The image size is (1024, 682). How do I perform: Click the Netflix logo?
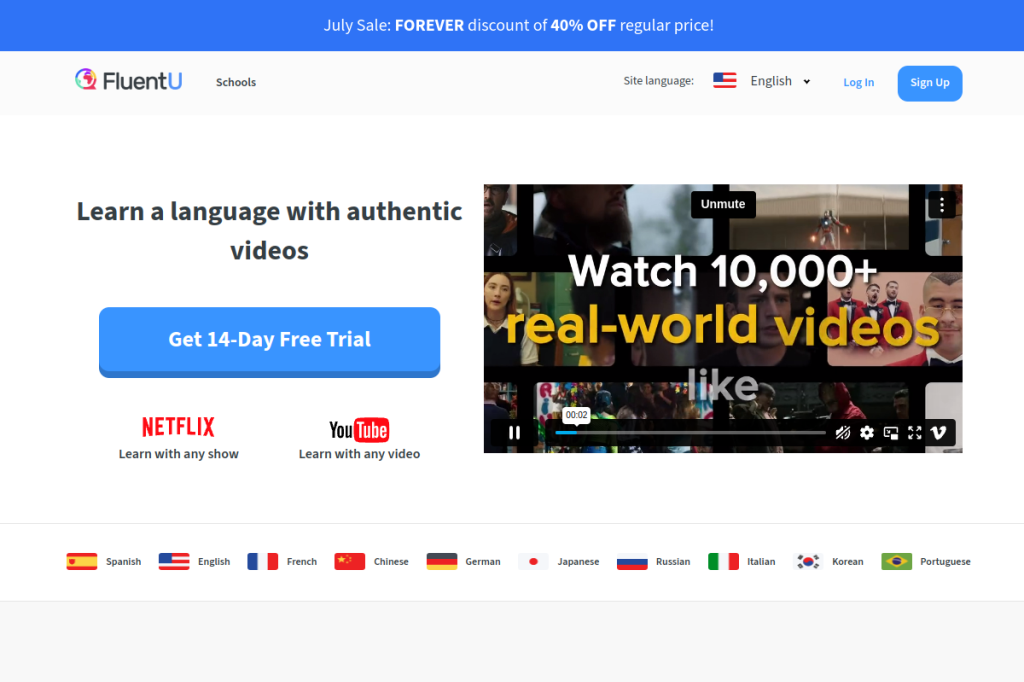(x=178, y=427)
